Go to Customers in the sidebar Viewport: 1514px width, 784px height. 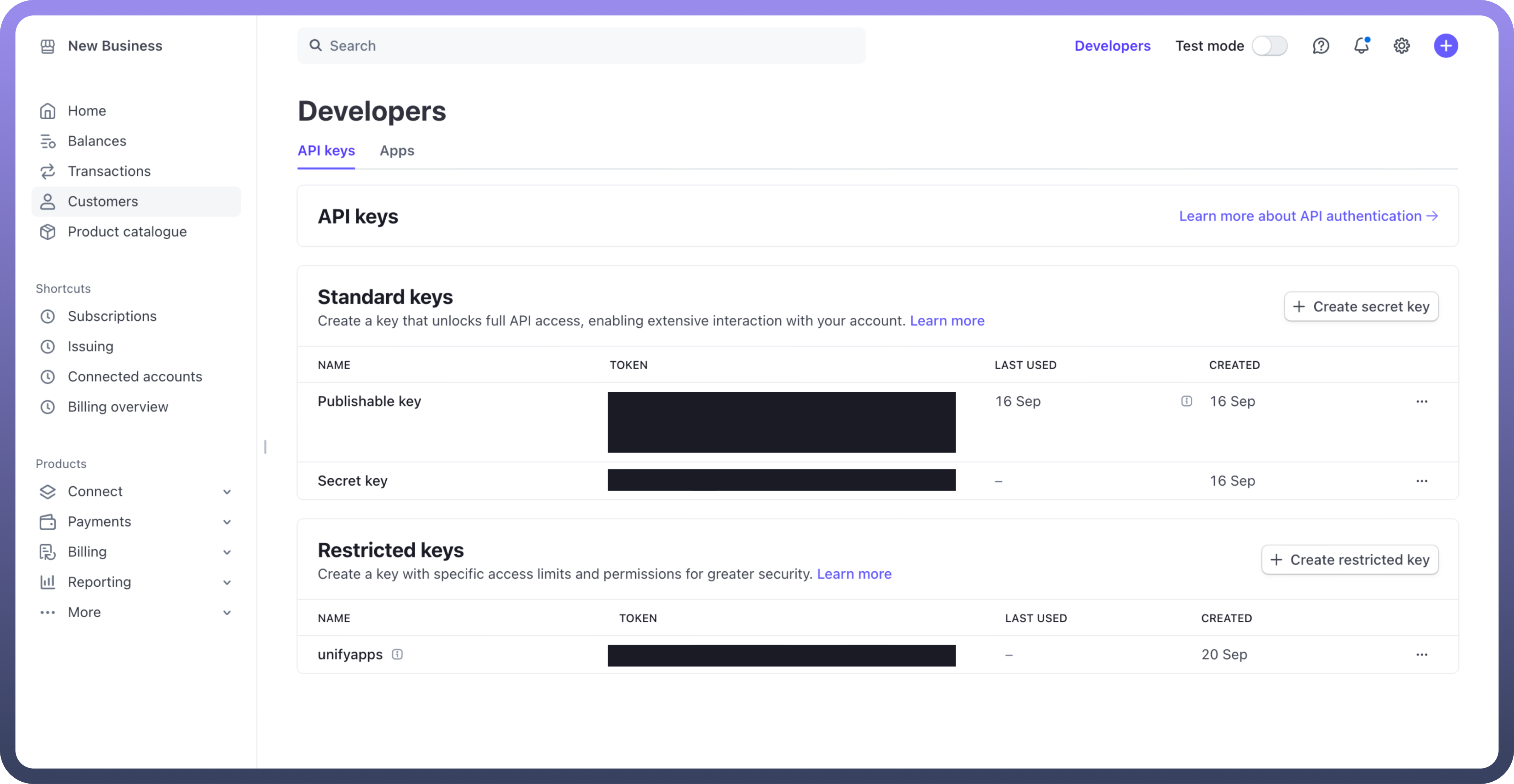[103, 202]
